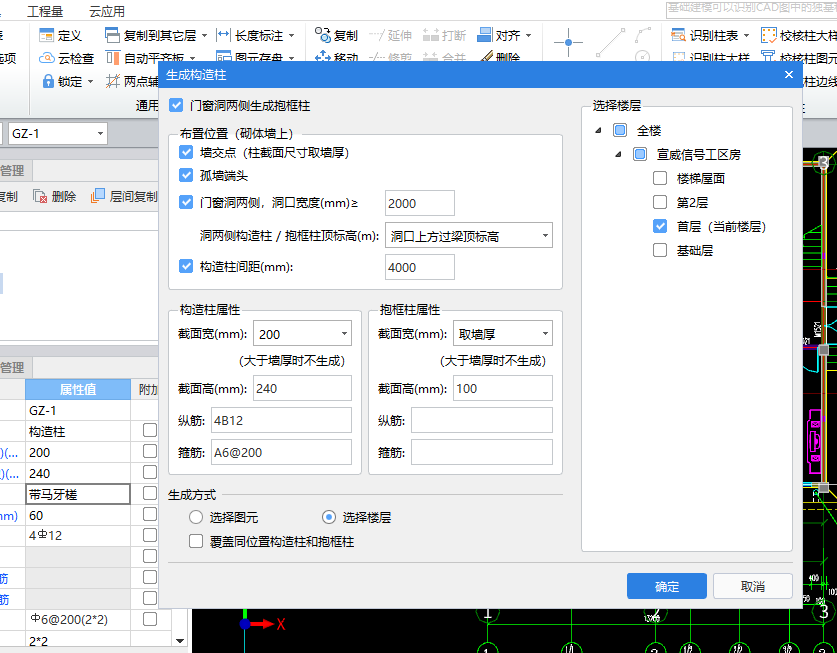The image size is (837, 653).
Task: Click the 长度标注 length dimension icon
Action: pos(223,35)
